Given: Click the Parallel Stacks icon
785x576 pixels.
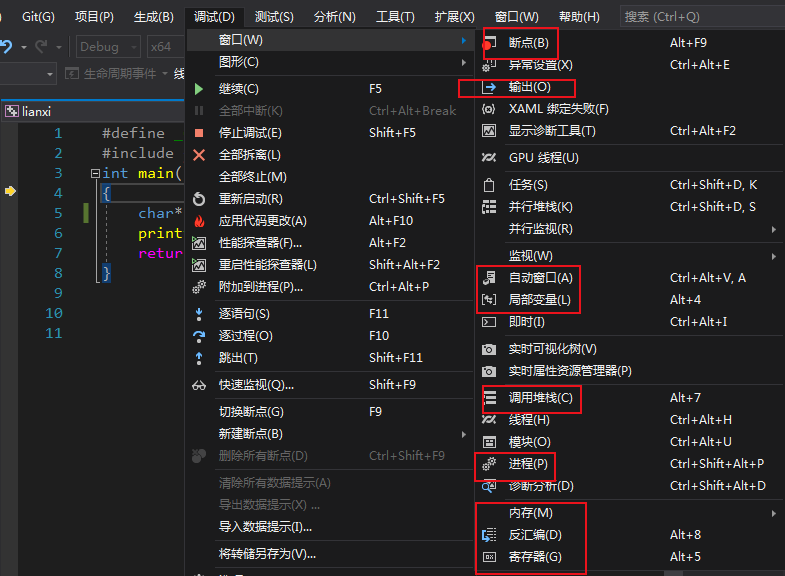Looking at the screenshot, I should click(489, 207).
